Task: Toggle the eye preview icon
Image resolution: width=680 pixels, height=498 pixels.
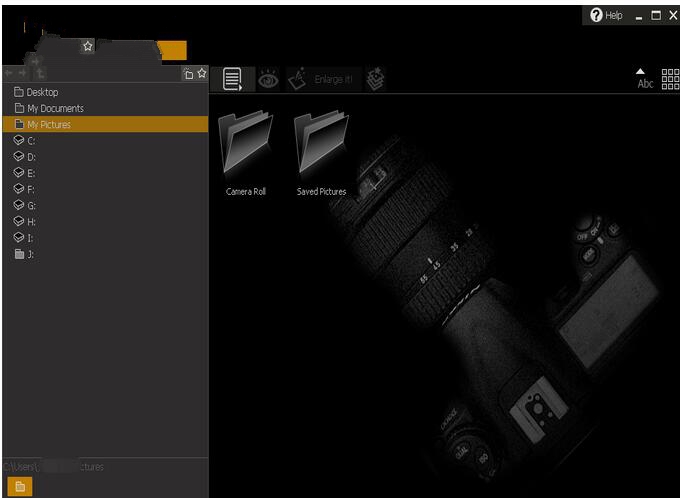Action: [x=268, y=79]
